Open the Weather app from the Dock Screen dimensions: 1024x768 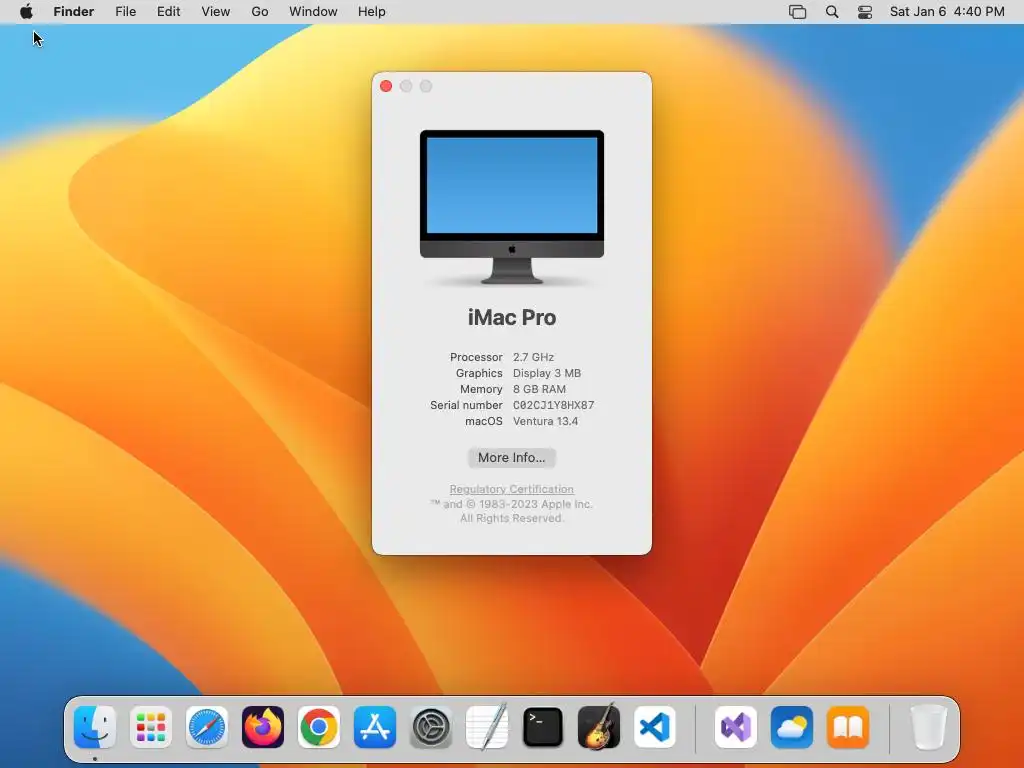click(x=792, y=727)
